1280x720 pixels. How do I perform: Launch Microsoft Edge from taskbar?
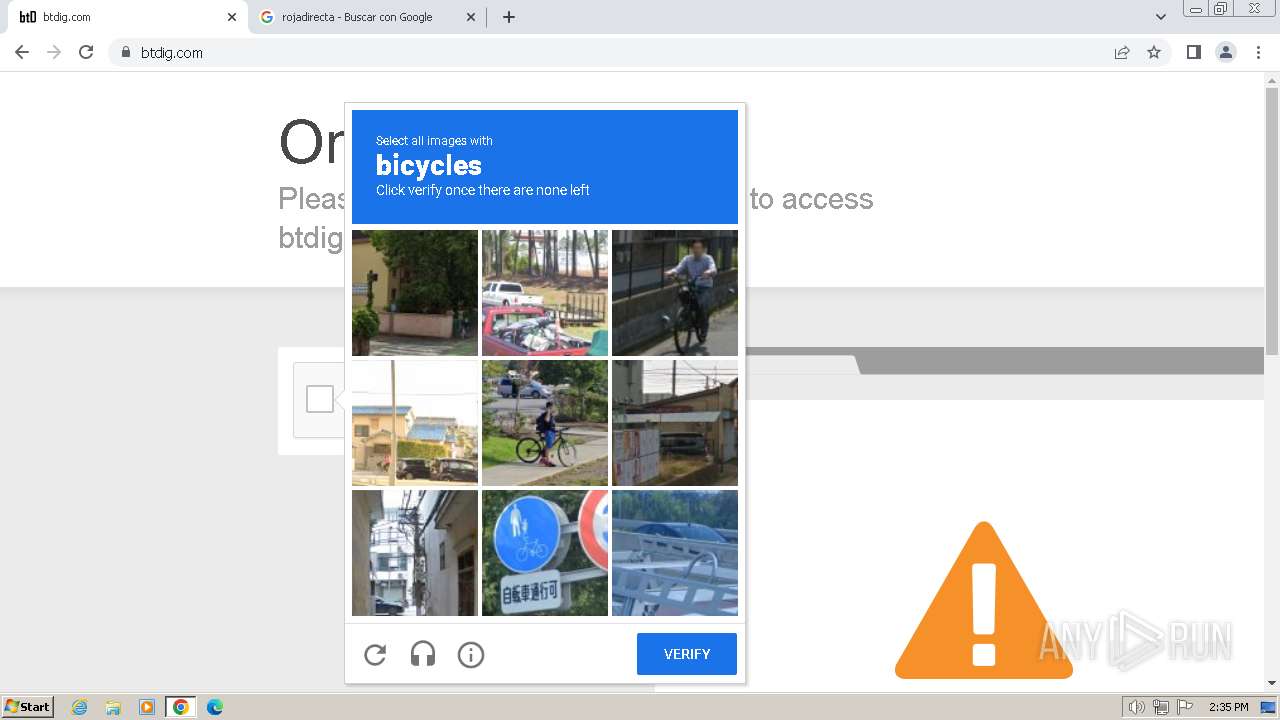tap(215, 707)
